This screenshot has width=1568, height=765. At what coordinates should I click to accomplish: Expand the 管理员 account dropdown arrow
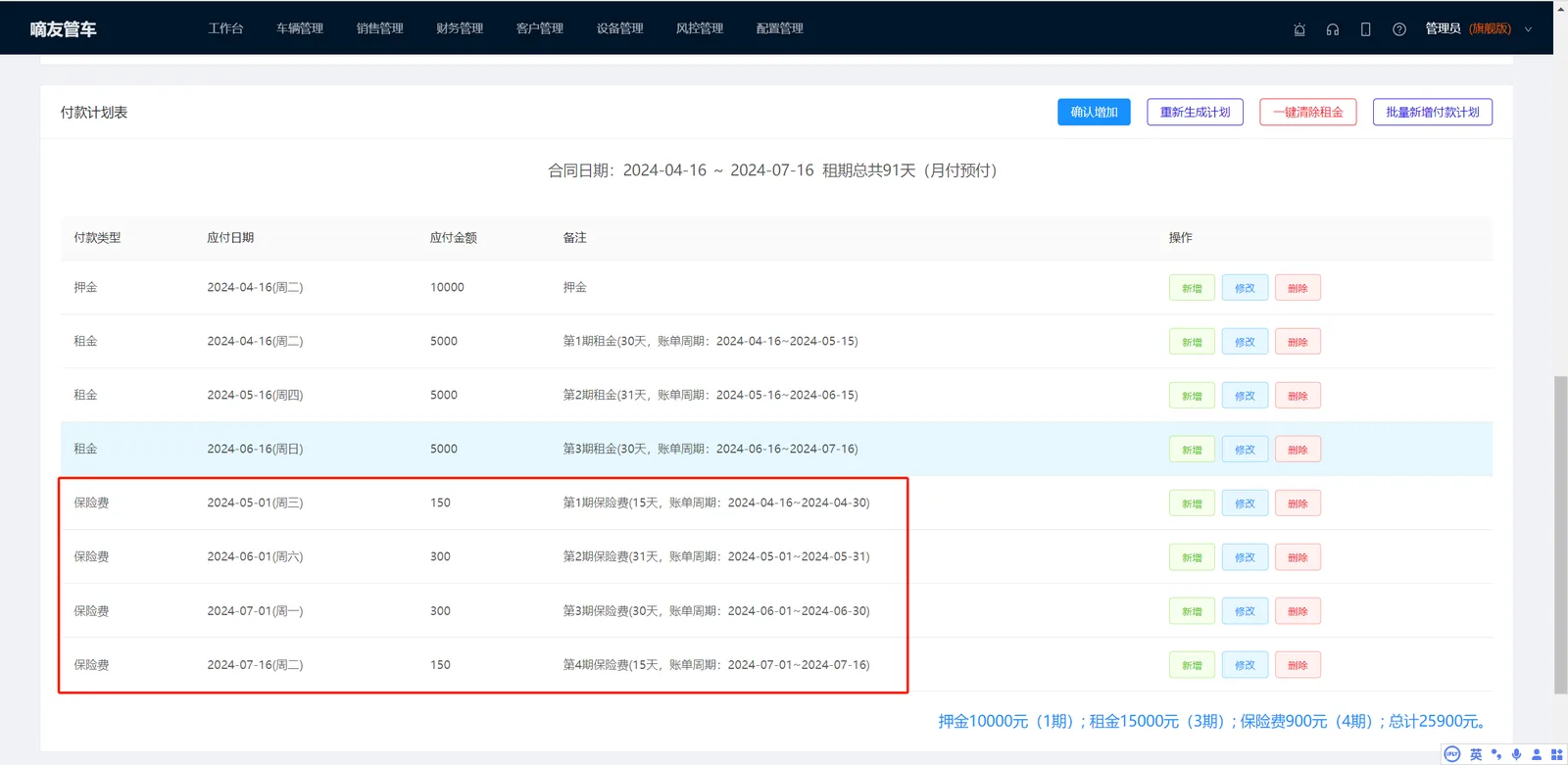1528,29
